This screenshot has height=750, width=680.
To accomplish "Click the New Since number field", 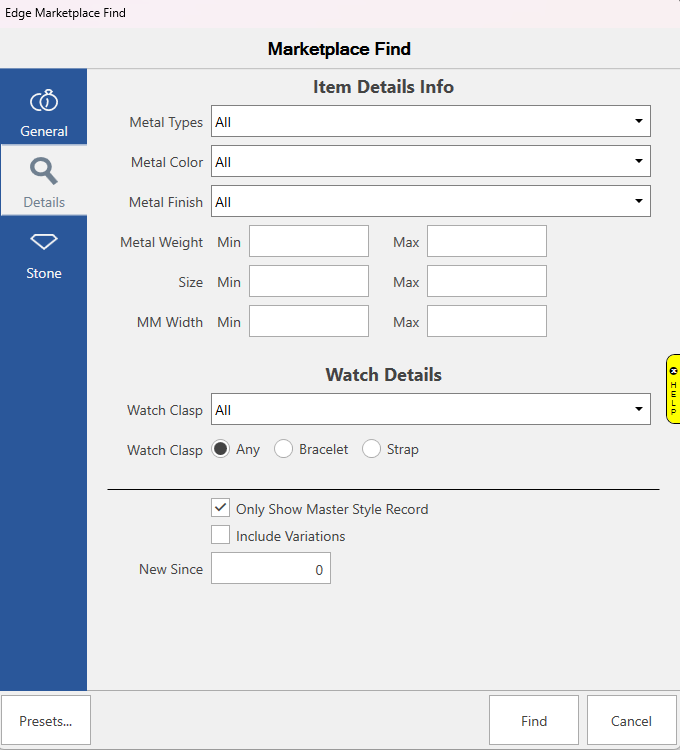I will click(x=270, y=569).
